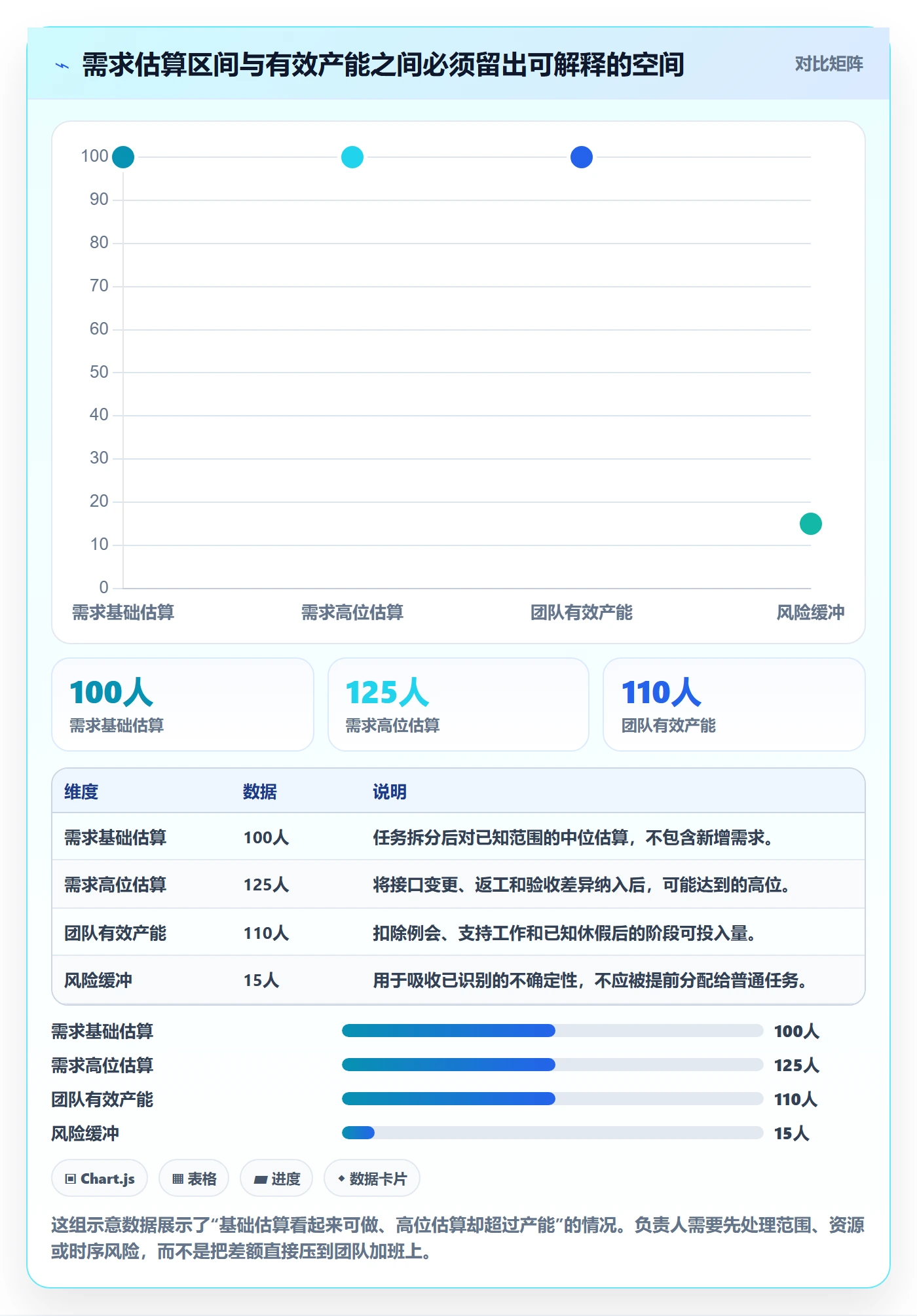Click the 对比矩阵 label in the header
This screenshot has width=917, height=1316.
(829, 64)
